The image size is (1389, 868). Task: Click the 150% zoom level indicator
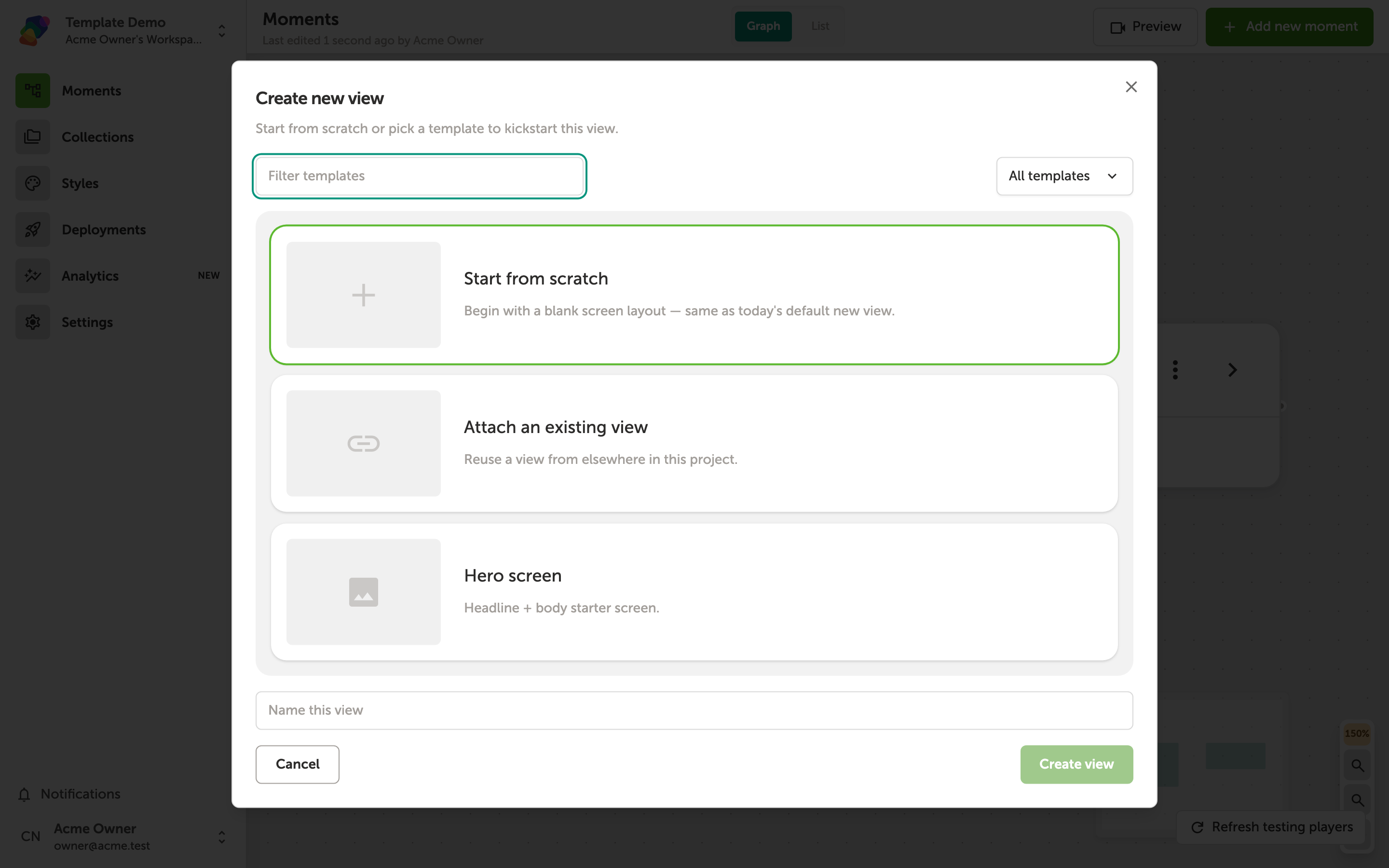pos(1356,733)
